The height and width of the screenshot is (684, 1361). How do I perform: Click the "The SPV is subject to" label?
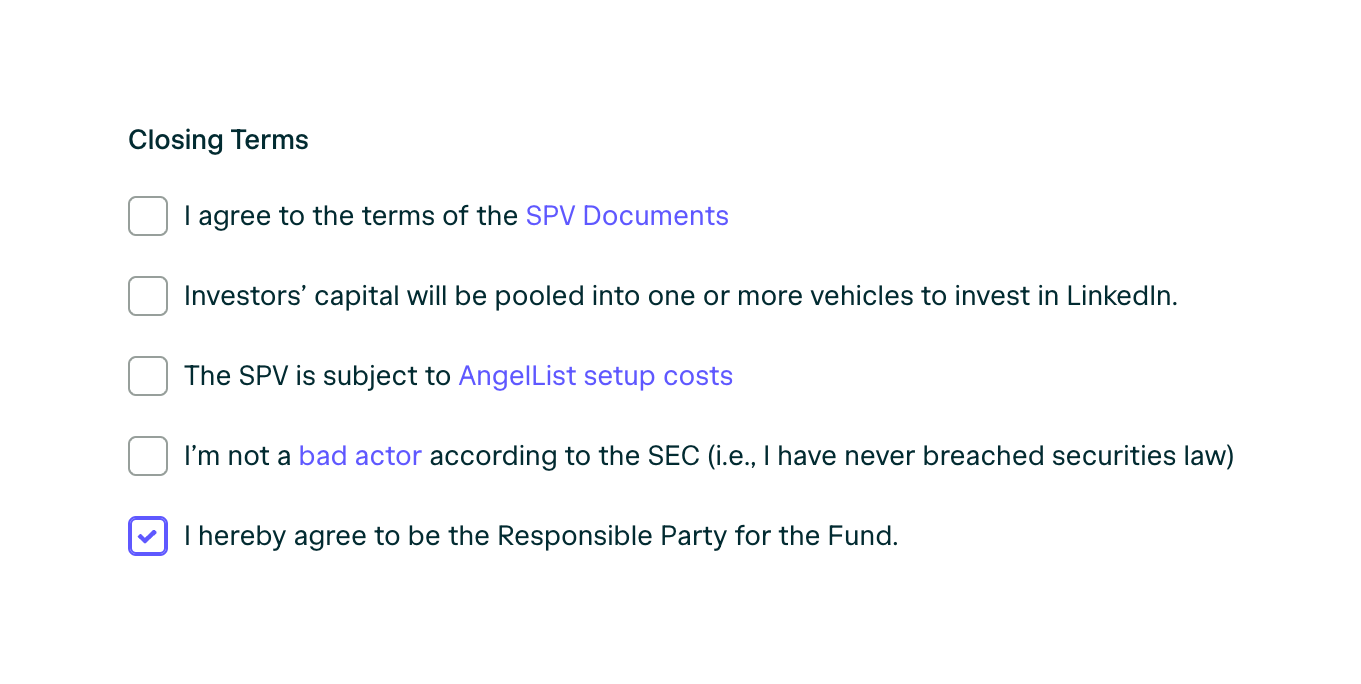pyautogui.click(x=318, y=376)
